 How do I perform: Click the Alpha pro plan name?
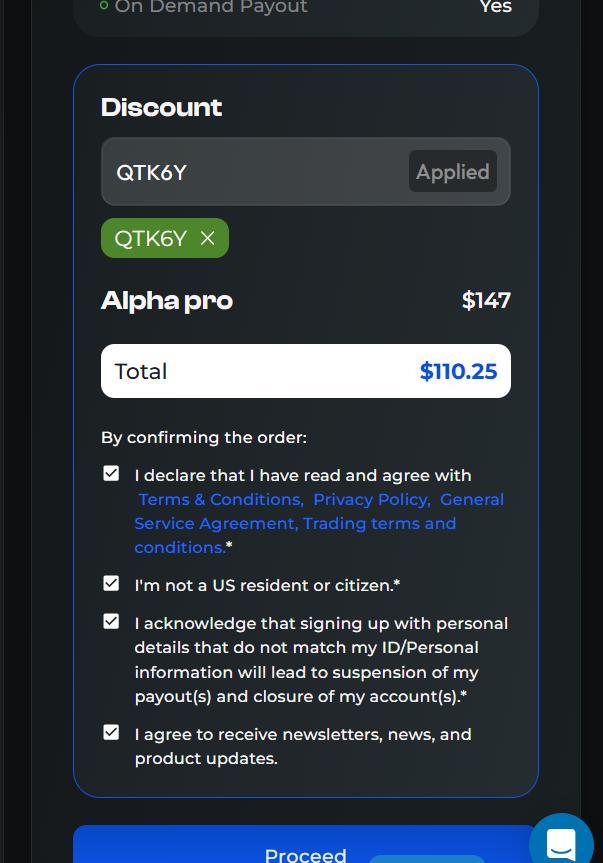(167, 300)
